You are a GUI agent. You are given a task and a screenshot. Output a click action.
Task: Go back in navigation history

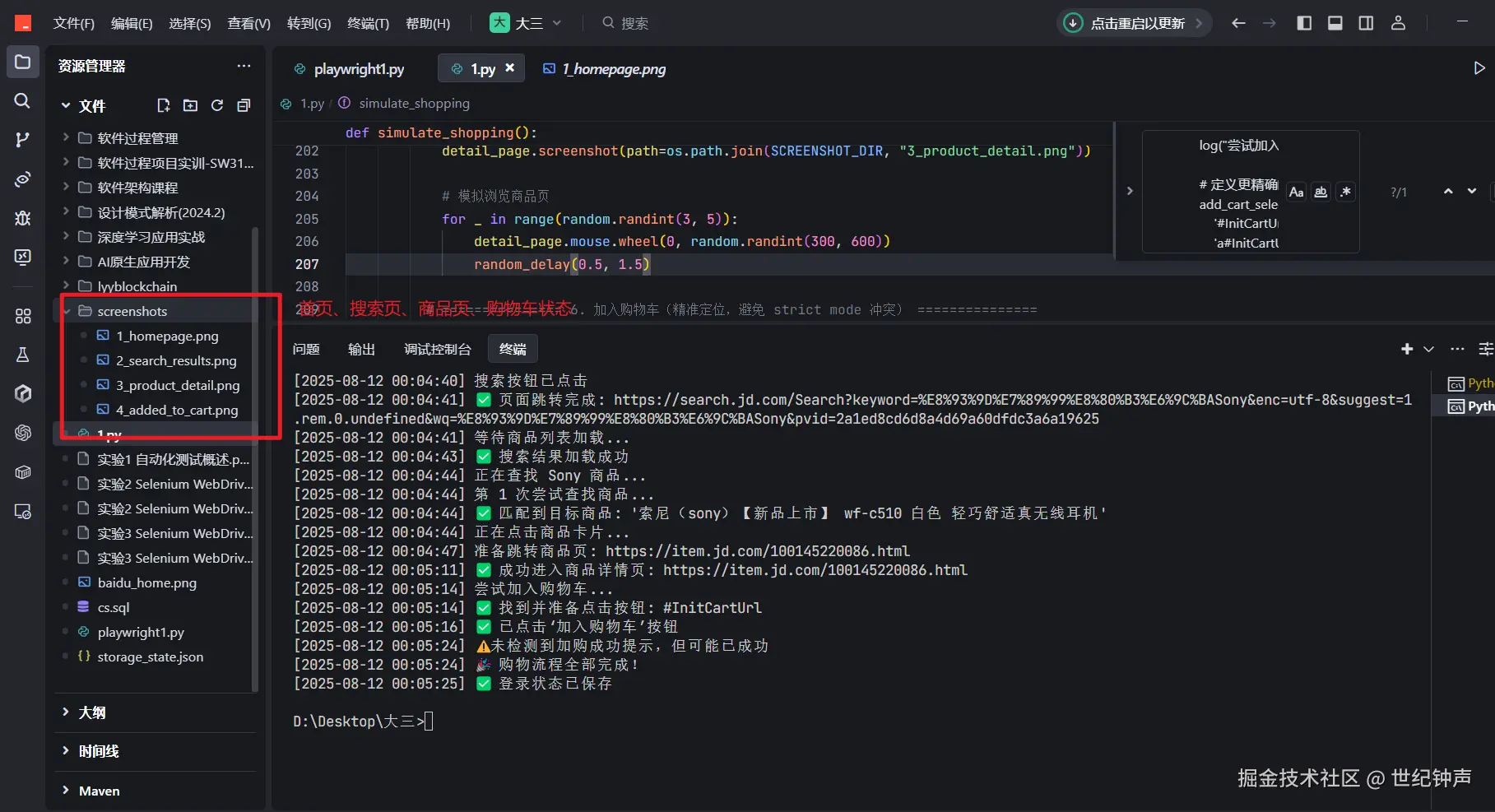(1238, 23)
